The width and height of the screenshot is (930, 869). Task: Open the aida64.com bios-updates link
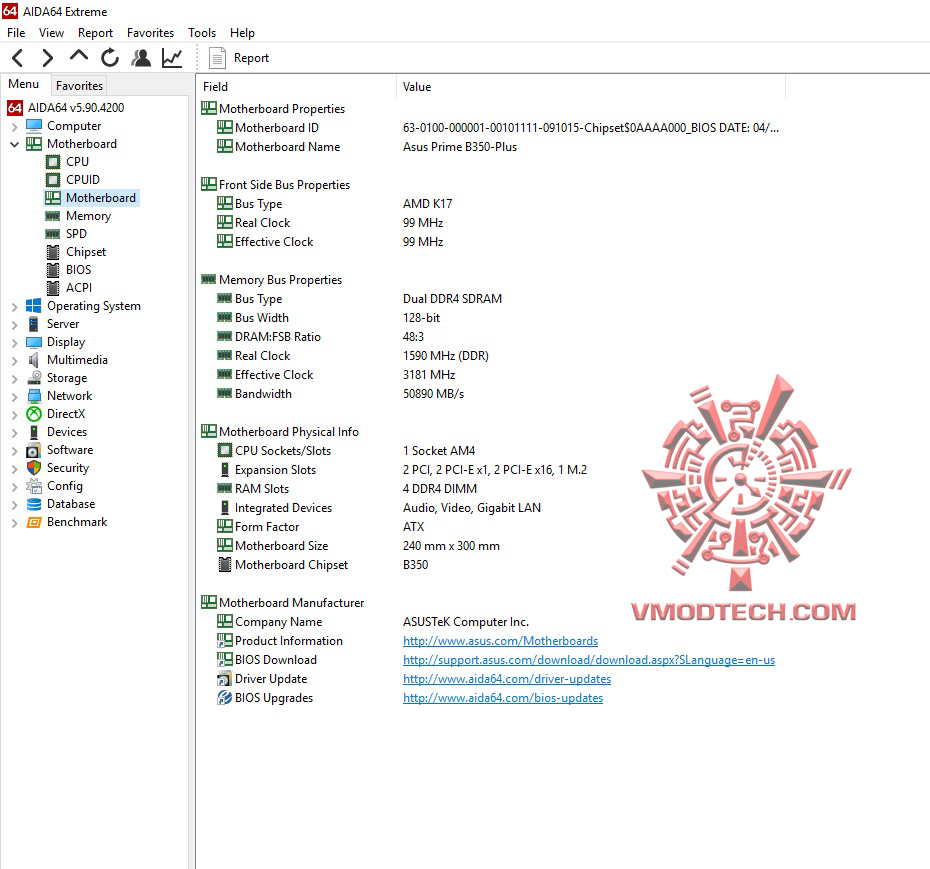click(503, 698)
